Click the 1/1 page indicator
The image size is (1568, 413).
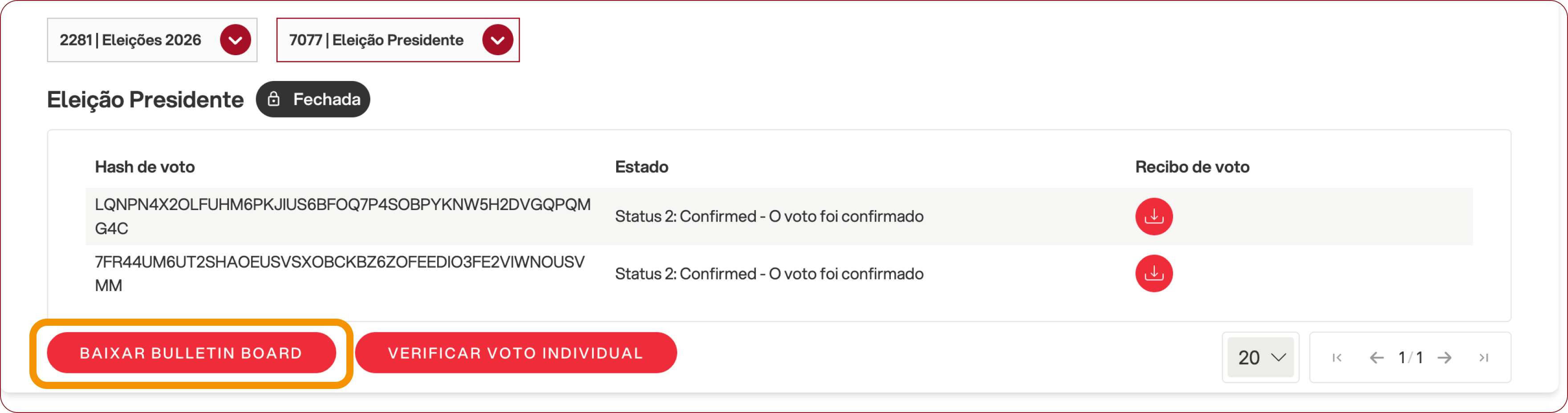[1410, 358]
